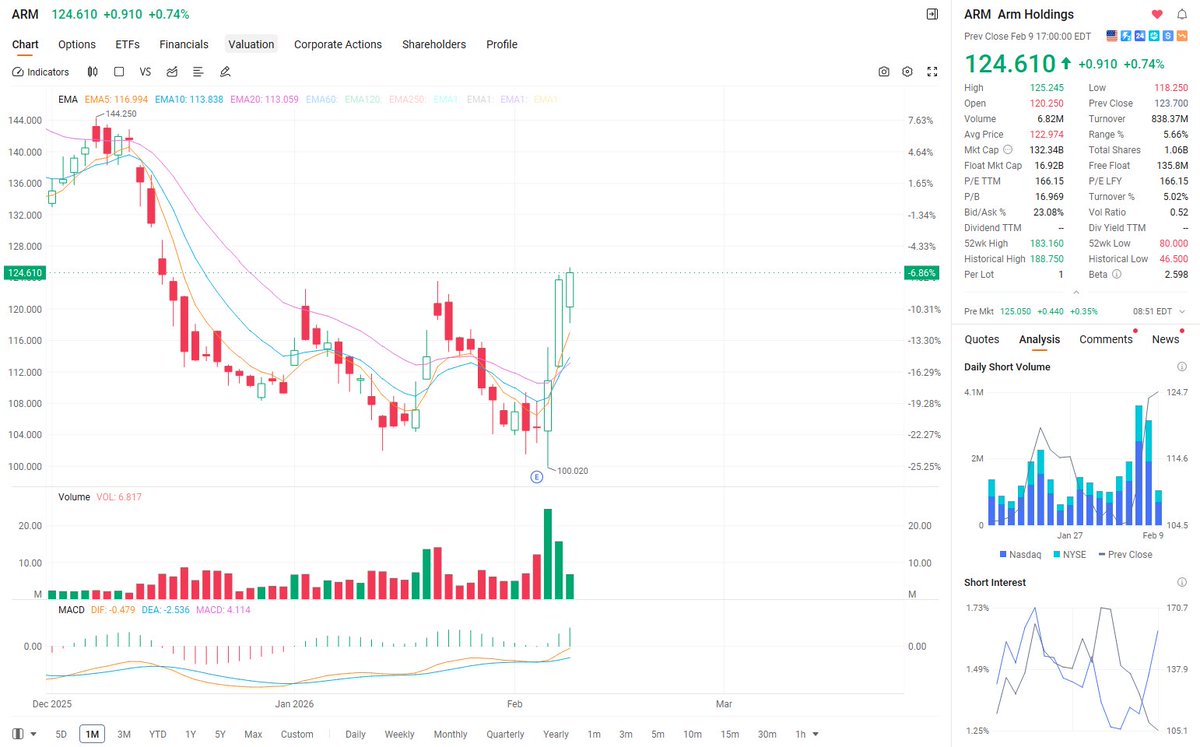This screenshot has width=1200, height=747.
Task: Open the VS compare tool
Action: pos(145,72)
